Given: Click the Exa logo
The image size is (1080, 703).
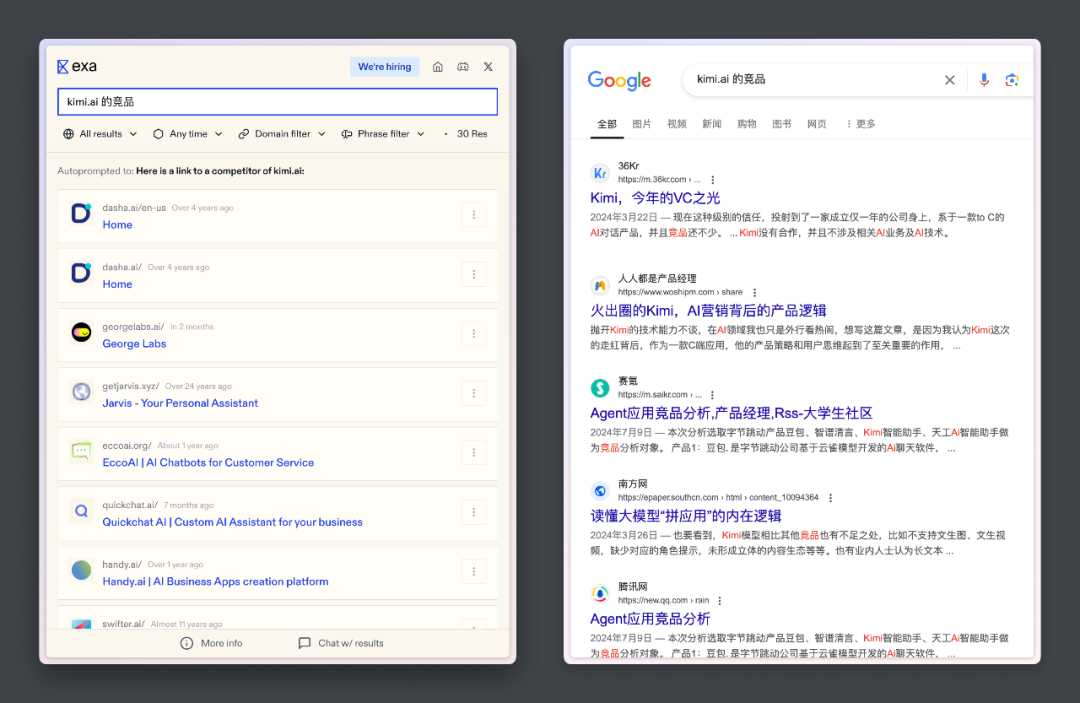Looking at the screenshot, I should pyautogui.click(x=76, y=66).
